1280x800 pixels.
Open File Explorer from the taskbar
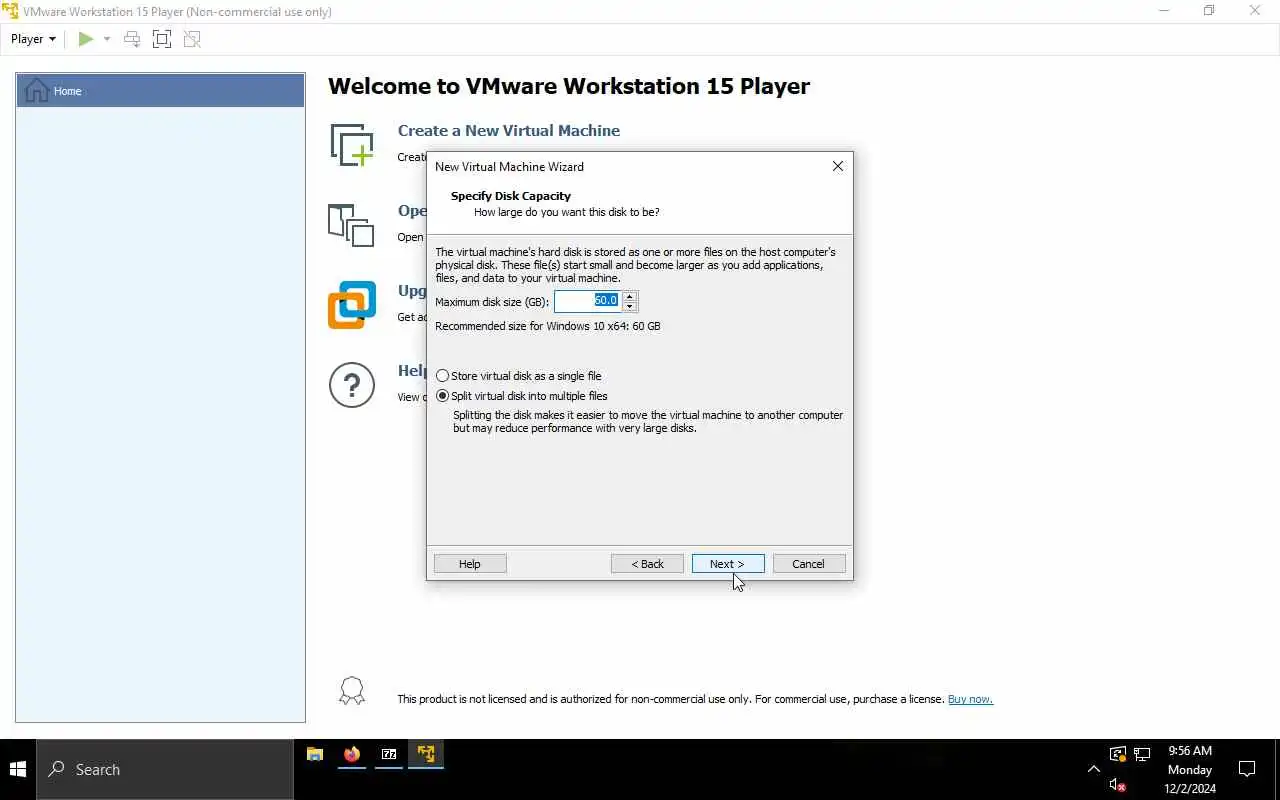pyautogui.click(x=315, y=755)
